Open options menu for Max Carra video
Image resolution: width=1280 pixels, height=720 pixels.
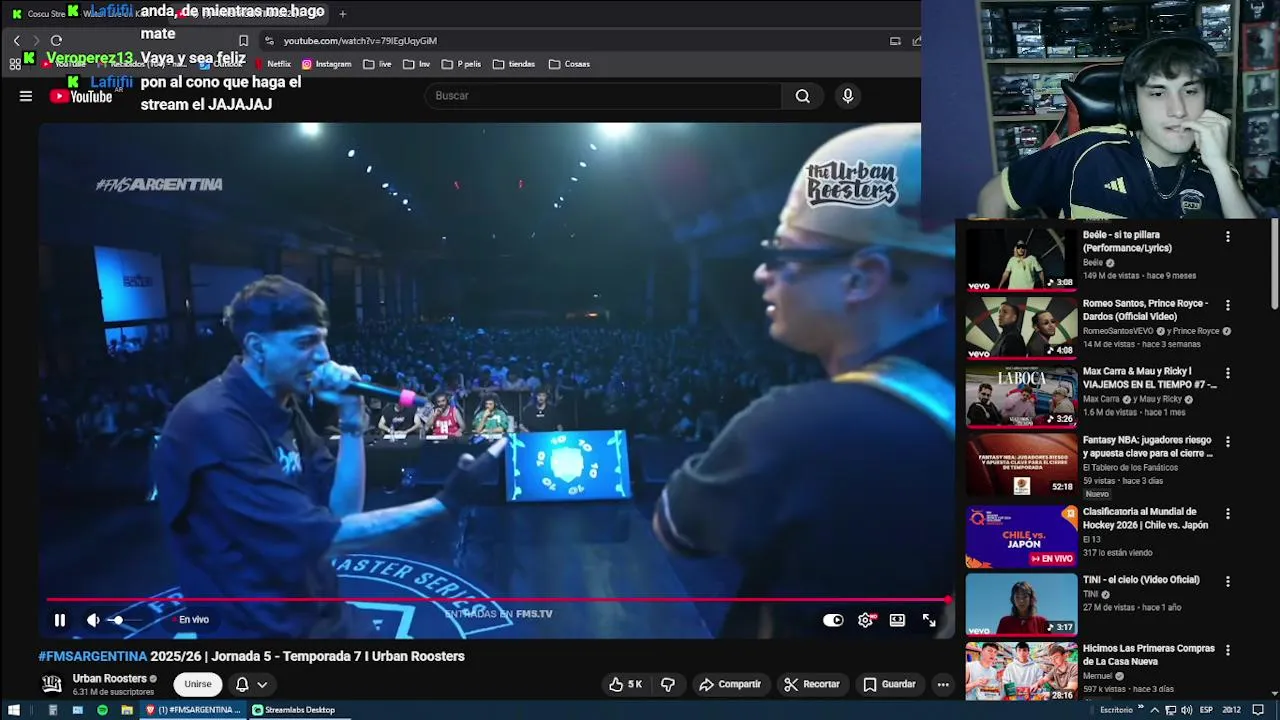(x=1228, y=373)
